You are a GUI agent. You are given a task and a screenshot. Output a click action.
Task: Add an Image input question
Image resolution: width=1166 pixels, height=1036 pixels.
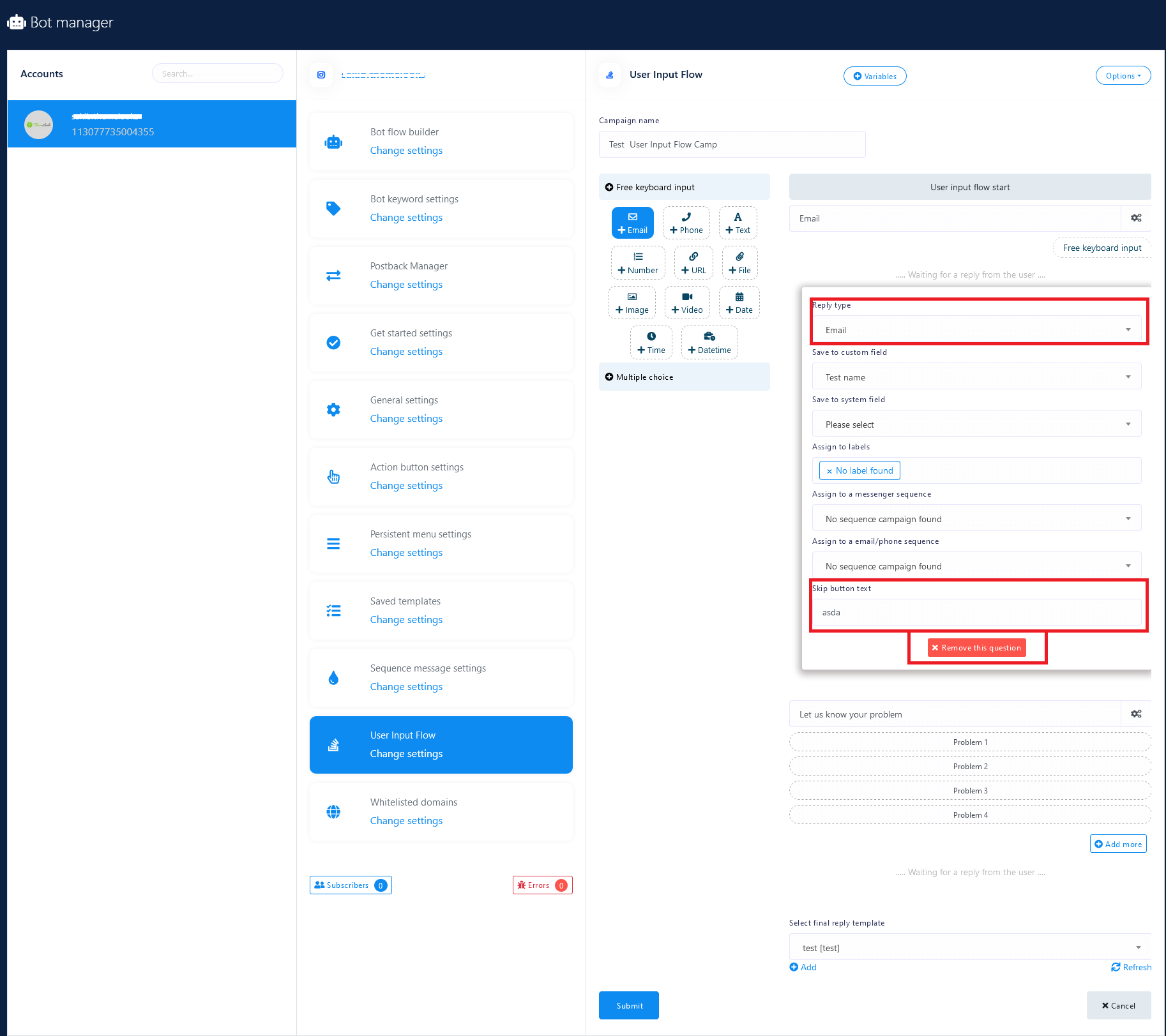click(x=632, y=303)
